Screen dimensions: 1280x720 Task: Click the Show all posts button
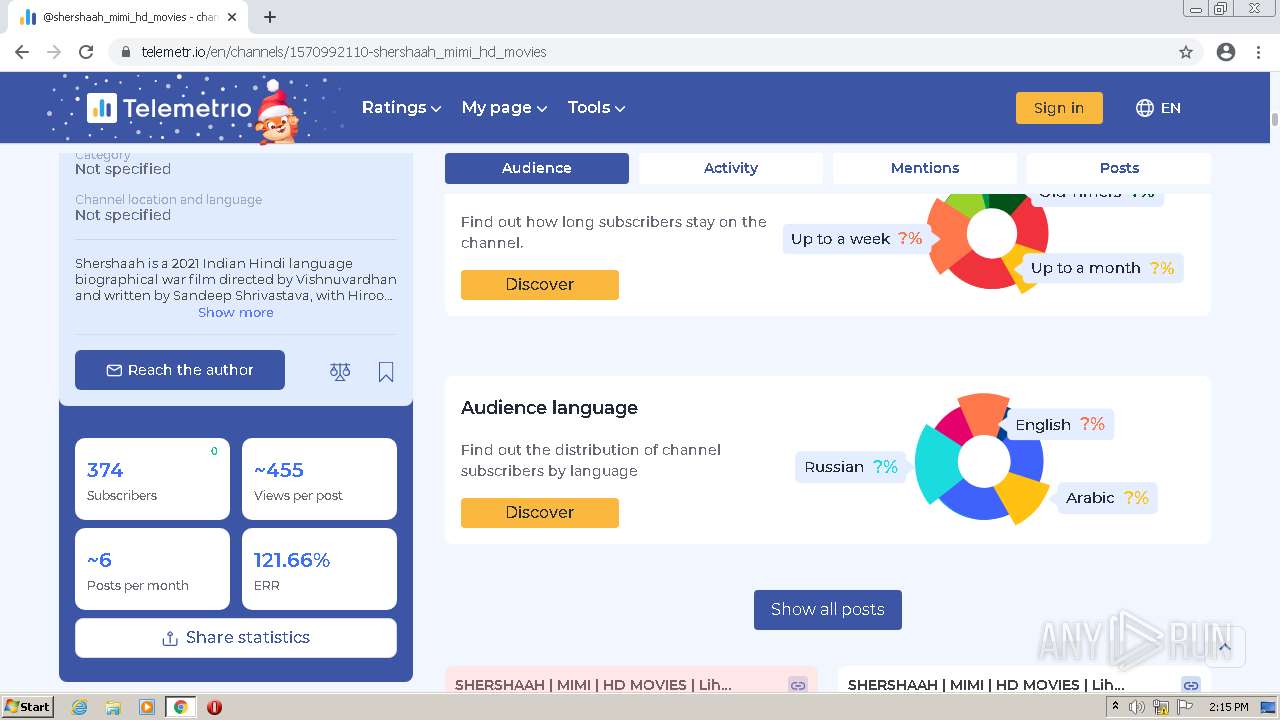[828, 610]
